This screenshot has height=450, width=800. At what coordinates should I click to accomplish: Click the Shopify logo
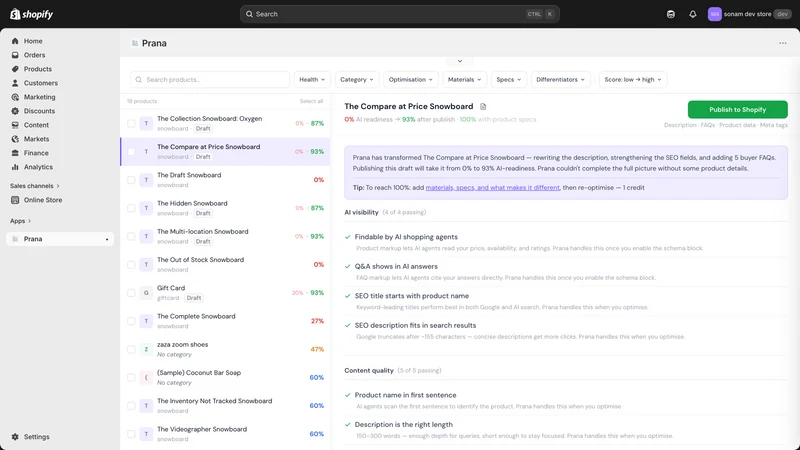click(x=31, y=14)
